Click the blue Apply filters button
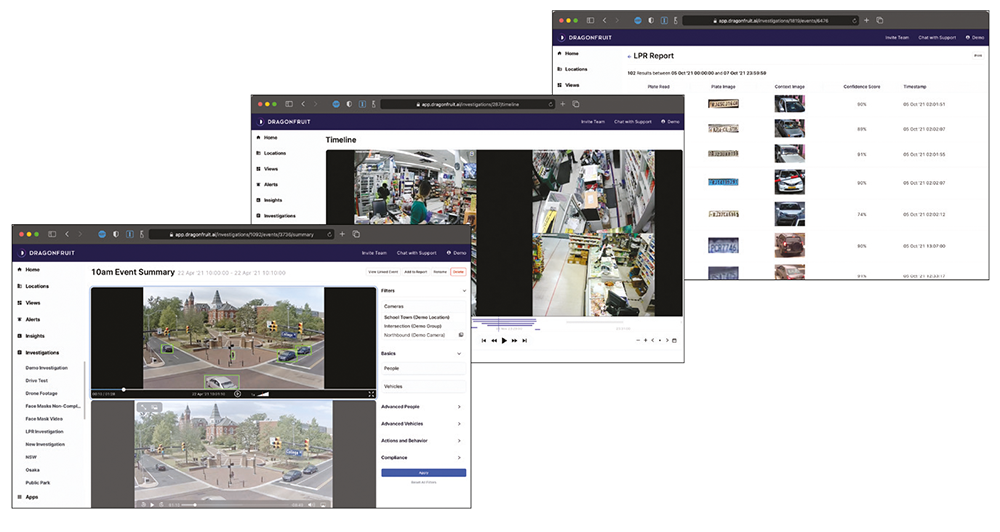The width and height of the screenshot is (1000, 532). (x=423, y=472)
